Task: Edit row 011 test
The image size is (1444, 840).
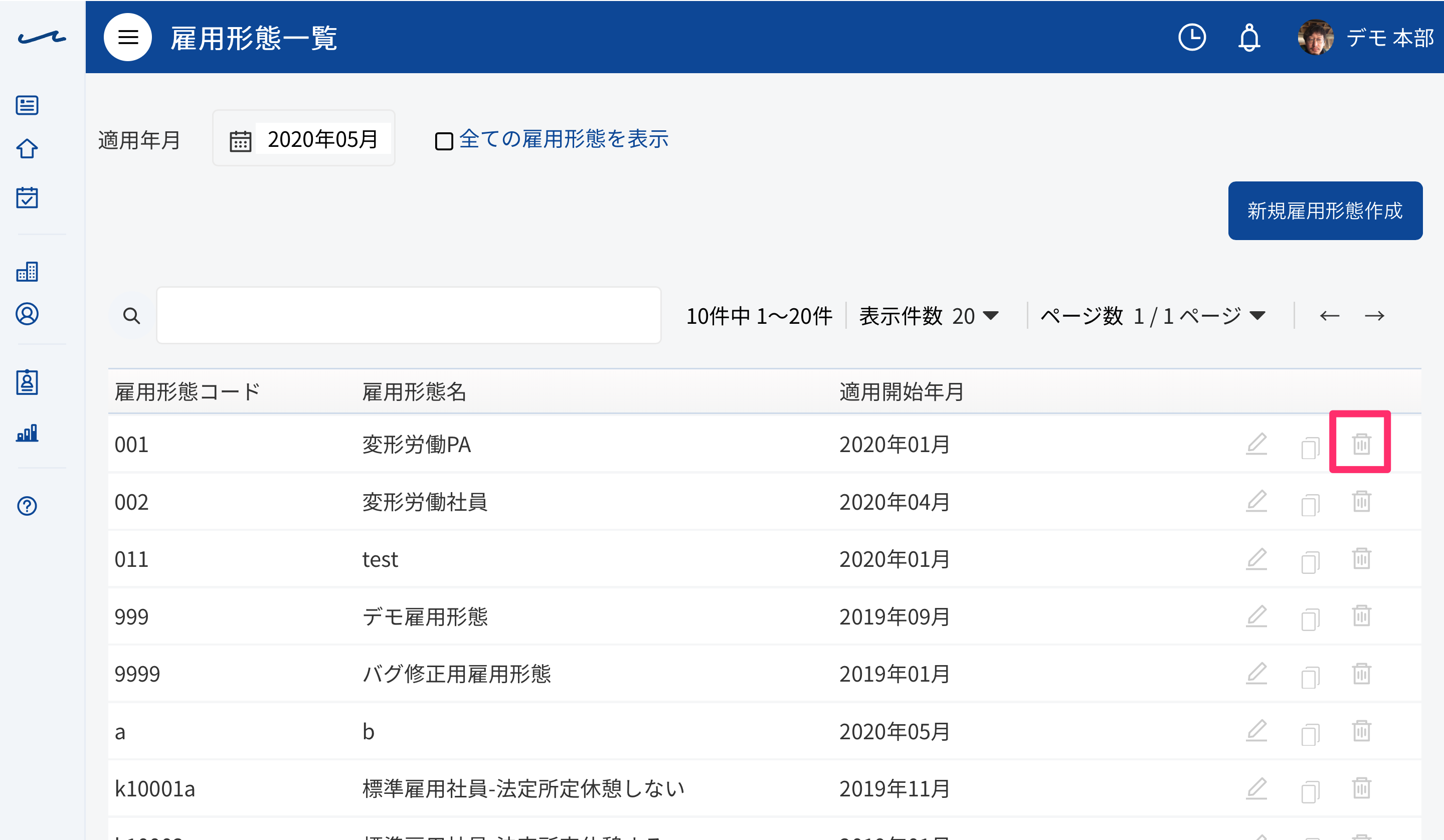Action: coord(1256,559)
